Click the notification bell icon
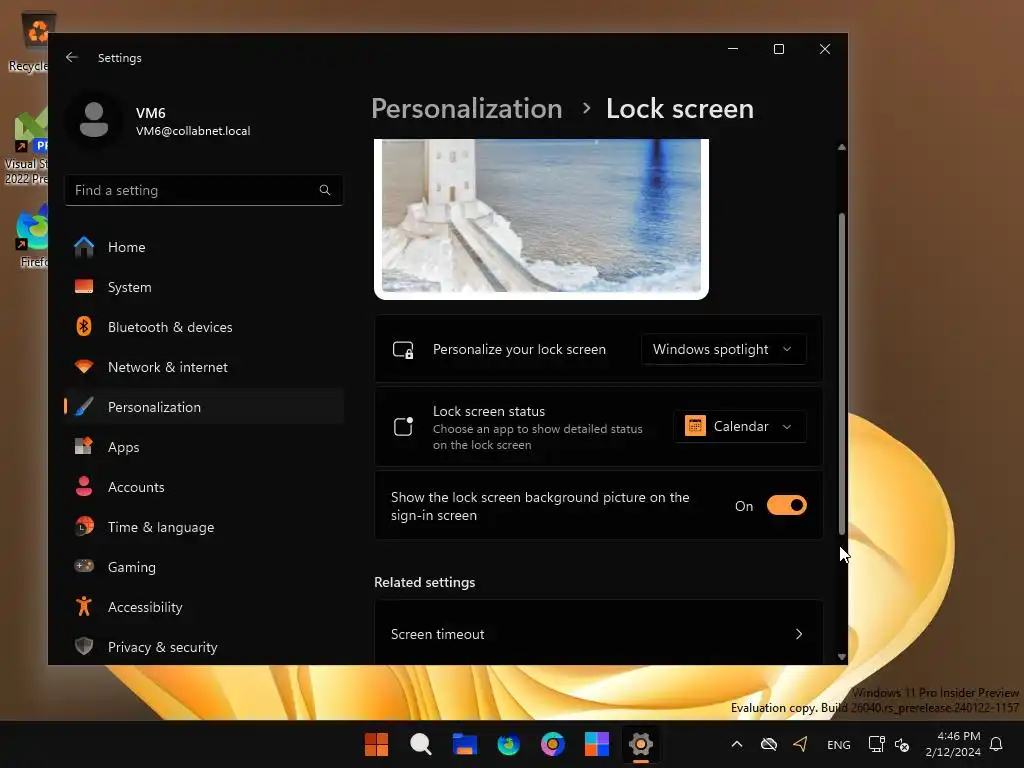 (x=996, y=744)
